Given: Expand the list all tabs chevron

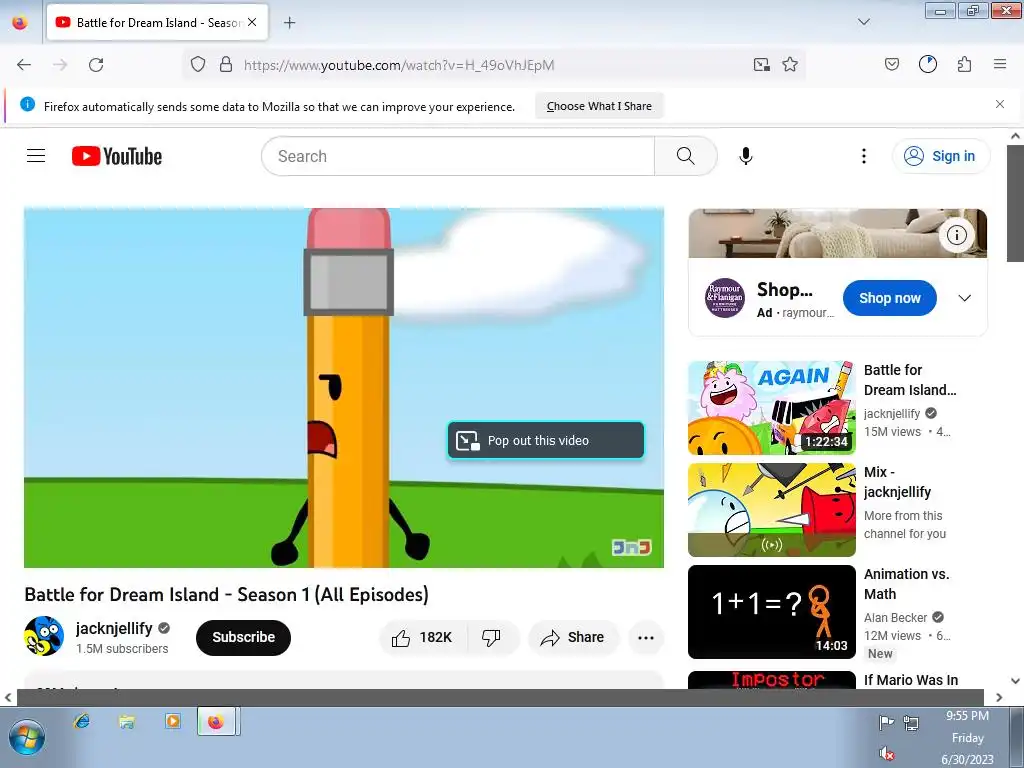Looking at the screenshot, I should click(864, 22).
